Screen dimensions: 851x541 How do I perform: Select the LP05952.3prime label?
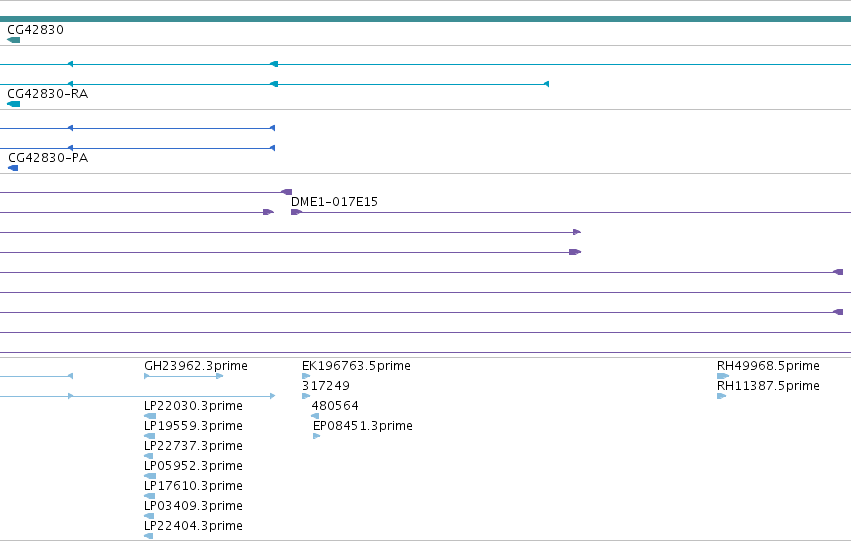193,466
